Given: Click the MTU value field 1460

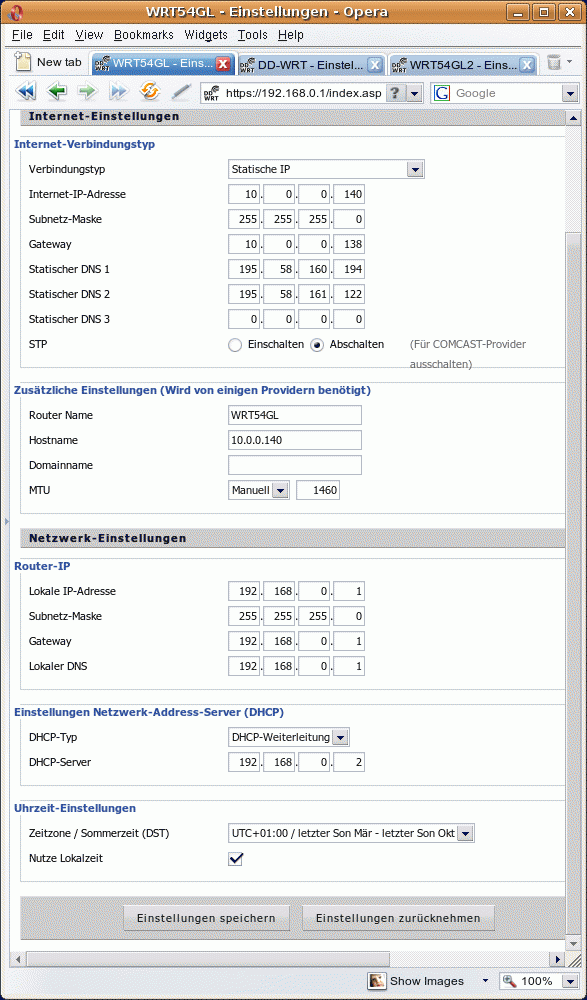Looking at the screenshot, I should pyautogui.click(x=318, y=490).
